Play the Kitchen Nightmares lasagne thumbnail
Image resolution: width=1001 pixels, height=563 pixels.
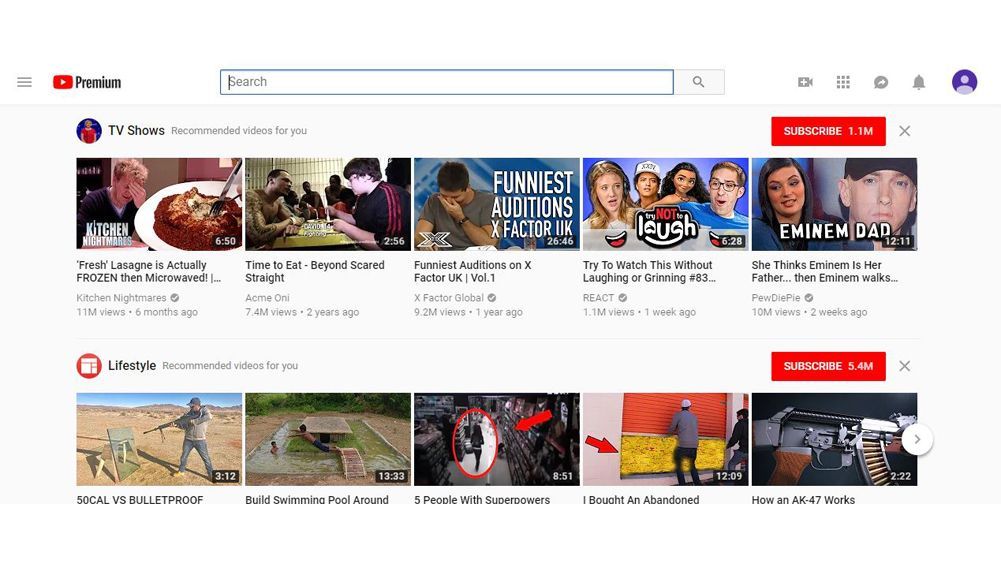coord(159,204)
